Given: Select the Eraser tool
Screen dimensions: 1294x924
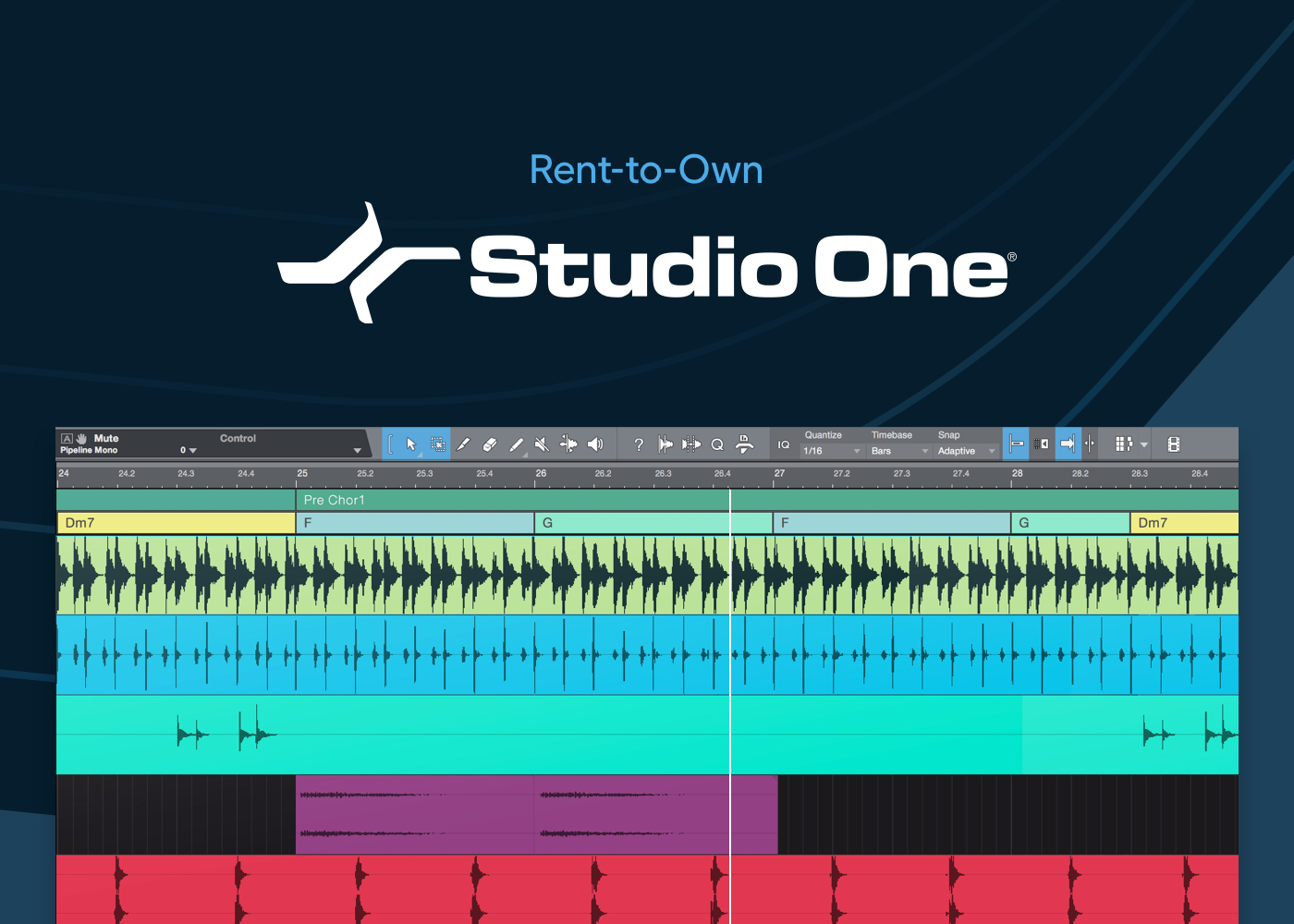Looking at the screenshot, I should 490,444.
